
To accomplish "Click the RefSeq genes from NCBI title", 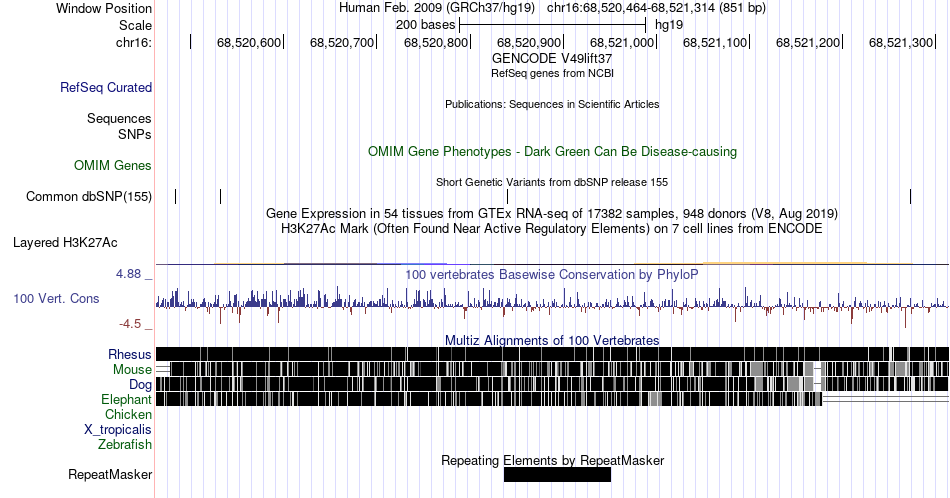I will tap(552, 73).
